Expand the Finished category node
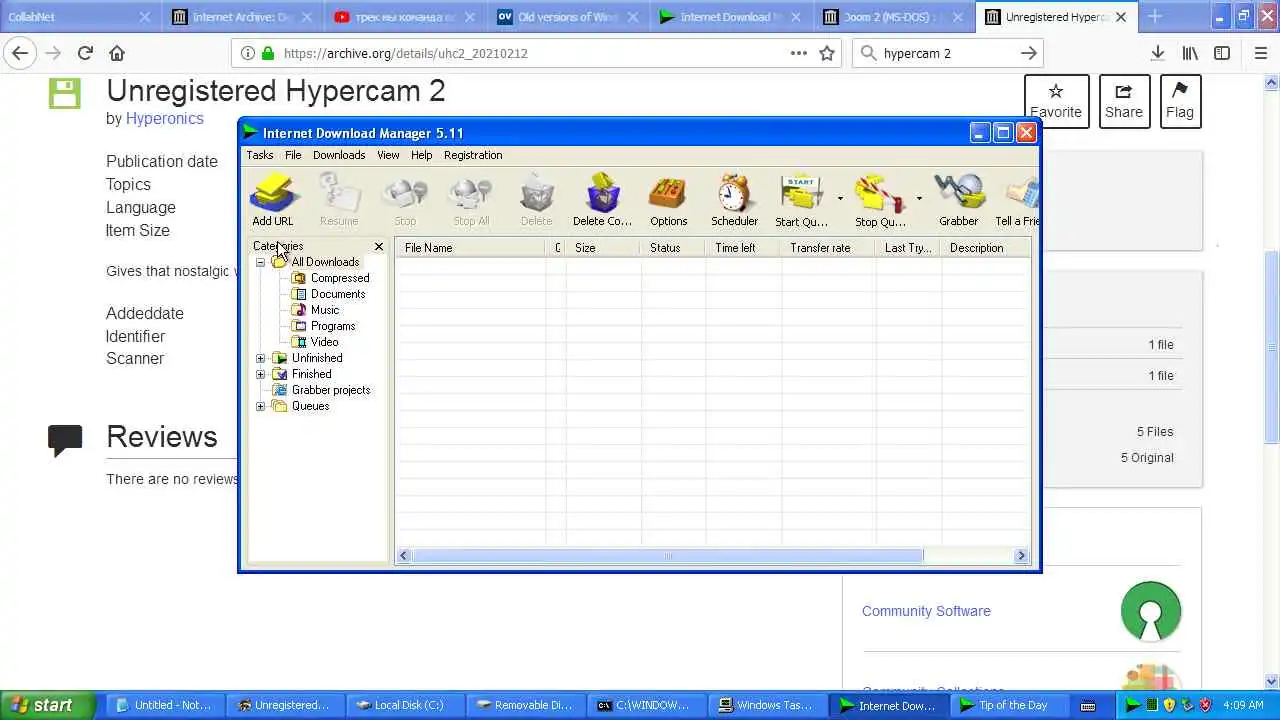Image resolution: width=1280 pixels, height=720 pixels. point(261,374)
